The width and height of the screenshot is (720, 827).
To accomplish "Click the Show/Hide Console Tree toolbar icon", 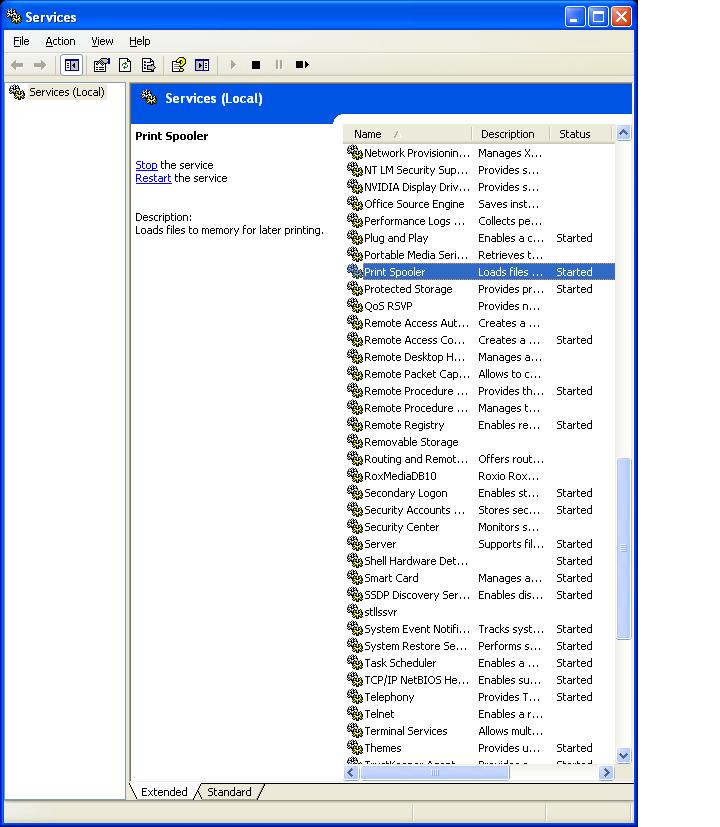I will 72,65.
